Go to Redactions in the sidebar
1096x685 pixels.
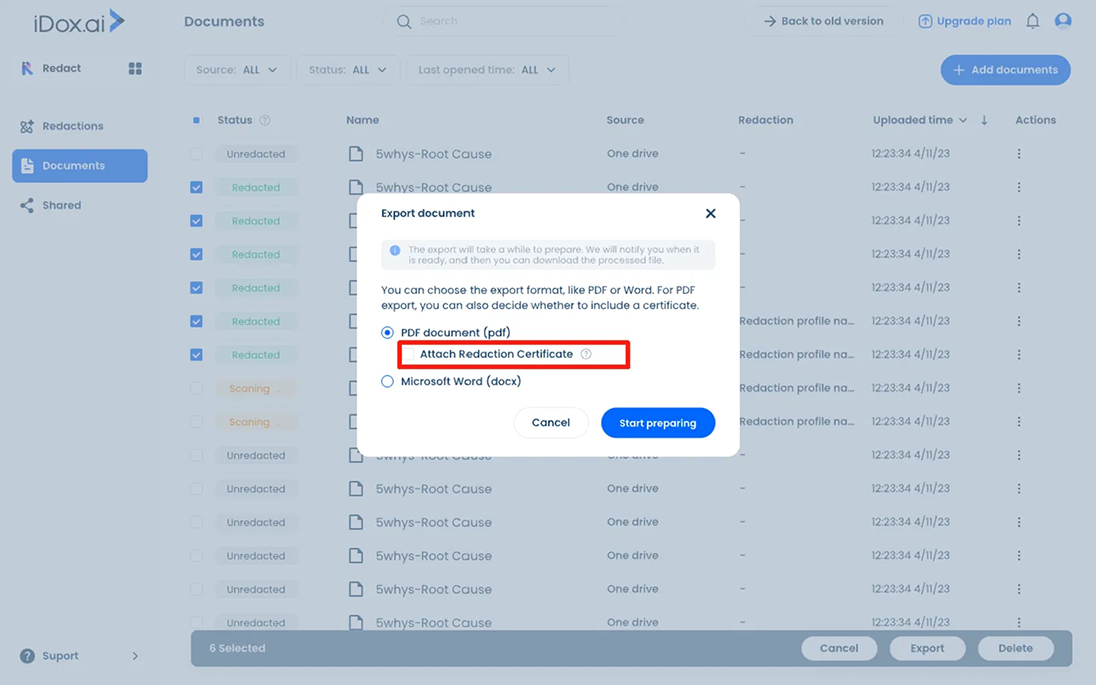[x=72, y=126]
